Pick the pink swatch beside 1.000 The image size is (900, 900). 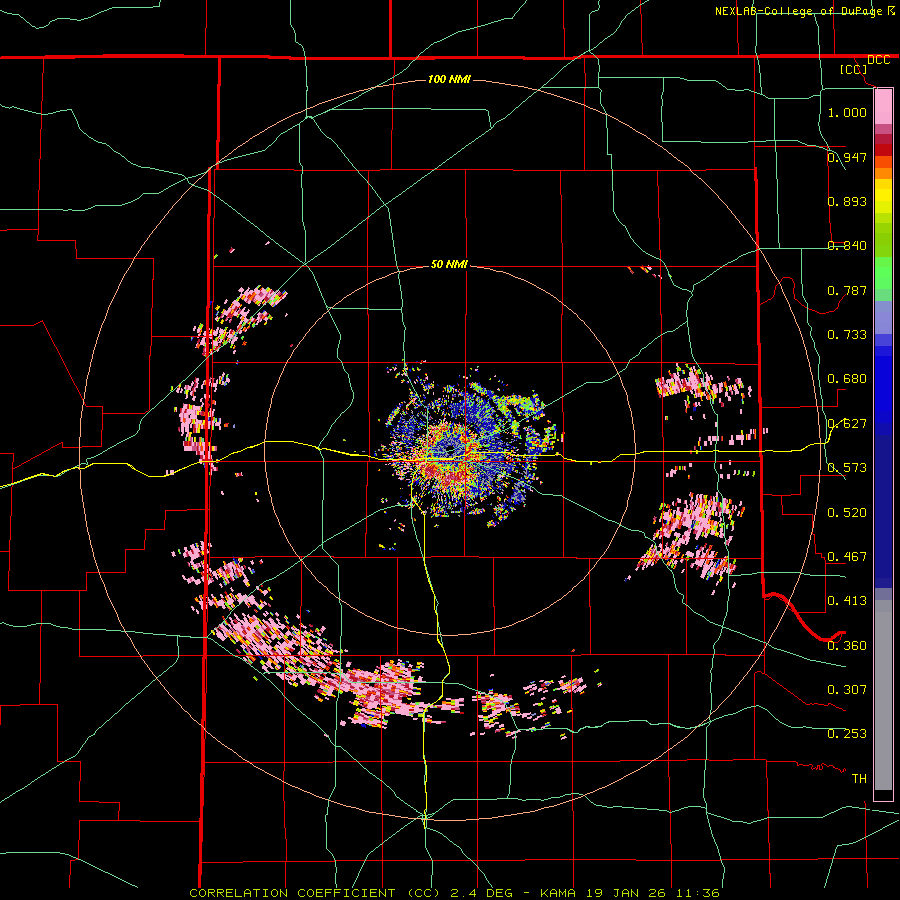(x=883, y=107)
